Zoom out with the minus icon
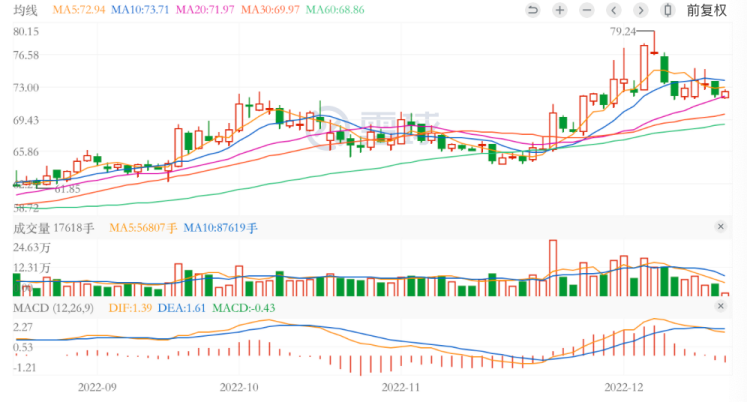 pos(587,10)
